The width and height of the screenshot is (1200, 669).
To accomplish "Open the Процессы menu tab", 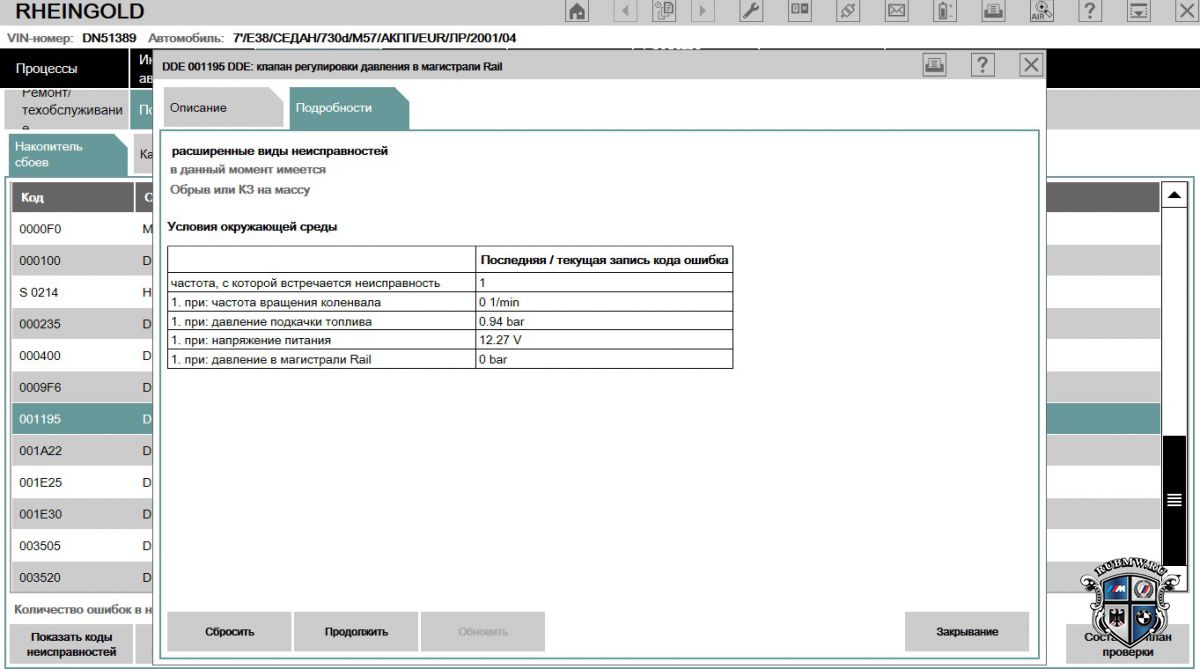I will point(64,69).
